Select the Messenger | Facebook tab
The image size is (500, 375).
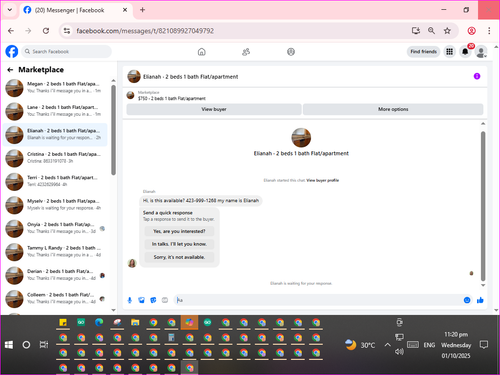(76, 10)
